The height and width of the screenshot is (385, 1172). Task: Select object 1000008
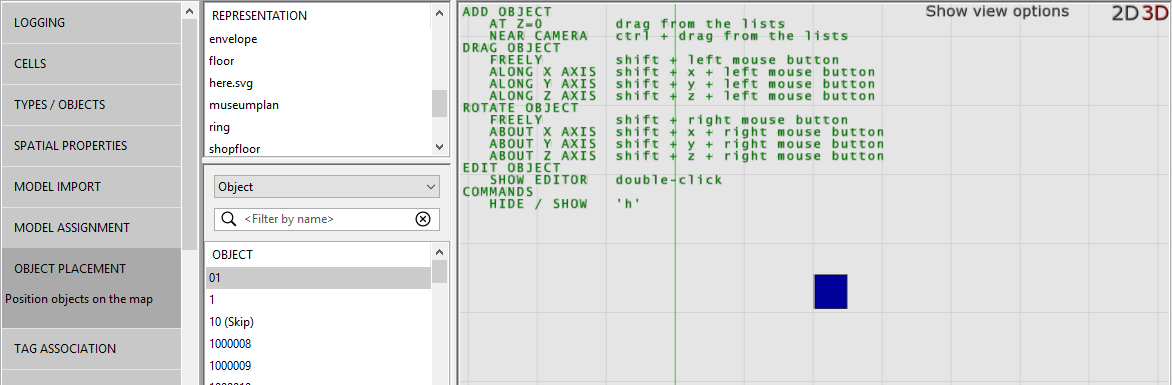(318, 344)
